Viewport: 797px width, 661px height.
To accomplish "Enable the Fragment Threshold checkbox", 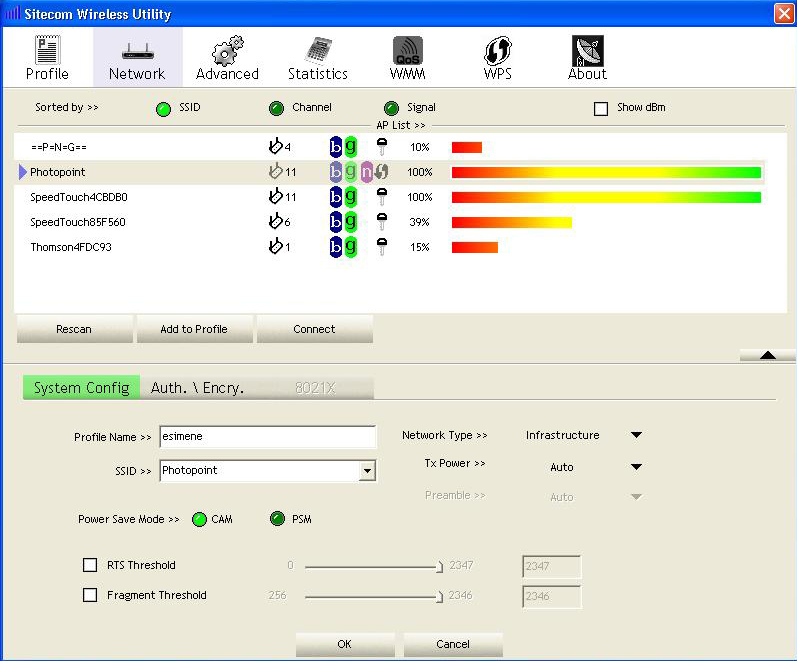I will point(90,595).
